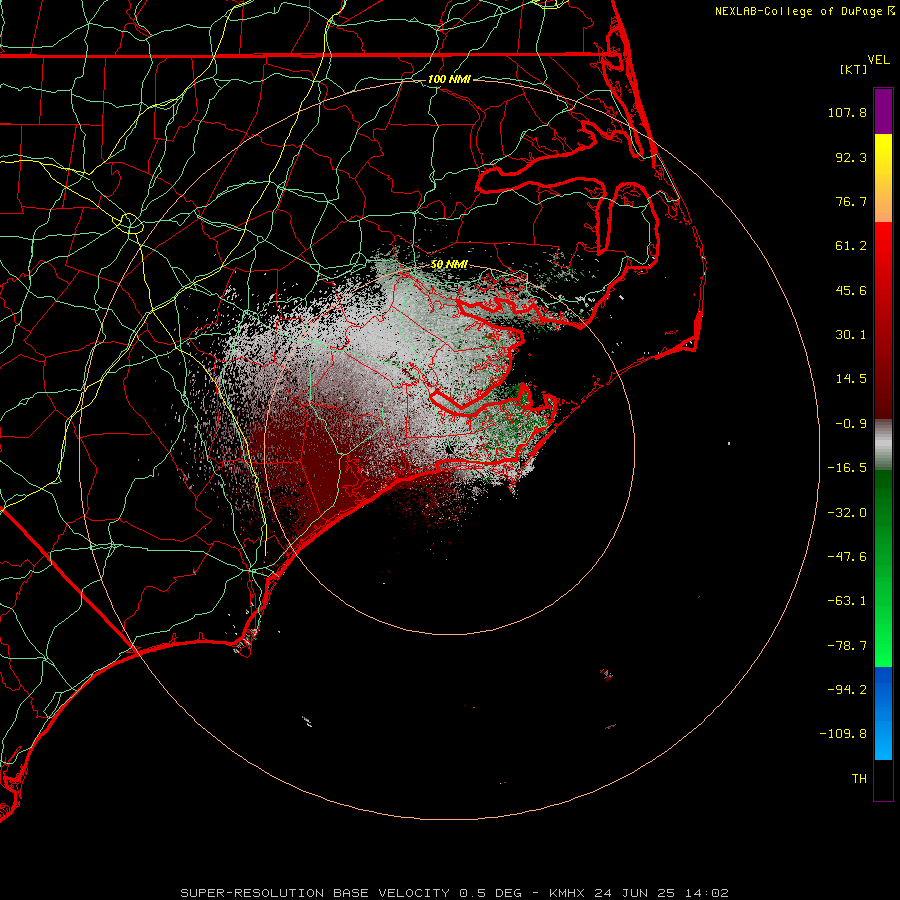Click the 92.3 legend value
The image size is (900, 900).
pyautogui.click(x=851, y=157)
